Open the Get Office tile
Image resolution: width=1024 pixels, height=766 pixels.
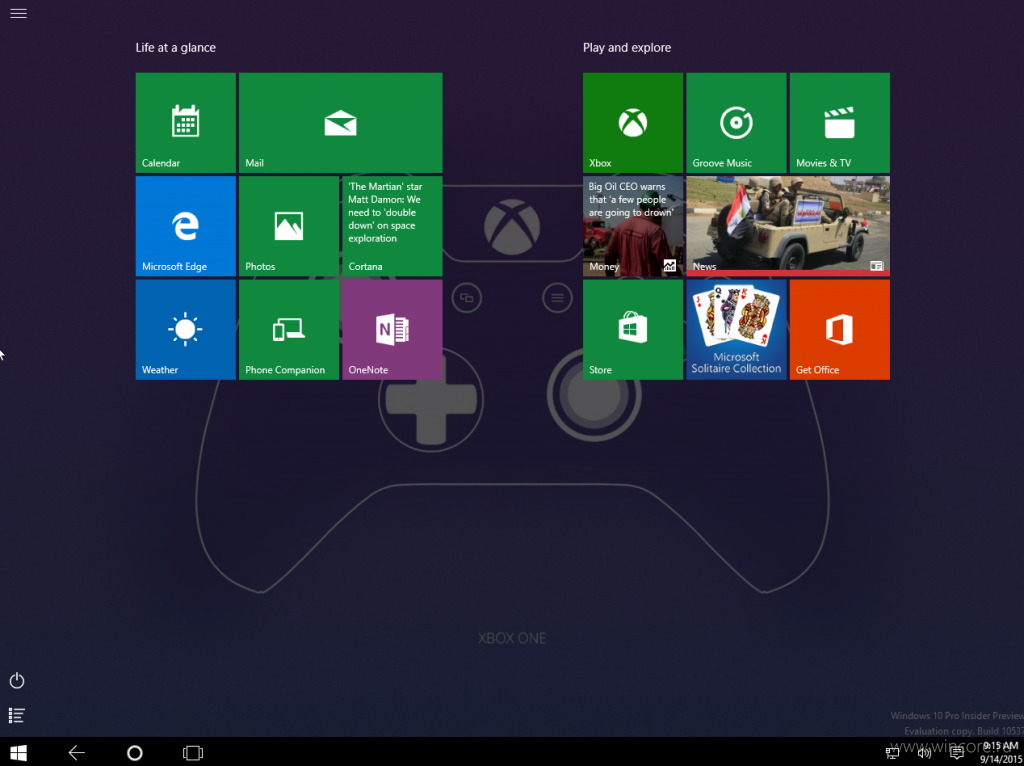pyautogui.click(x=839, y=329)
